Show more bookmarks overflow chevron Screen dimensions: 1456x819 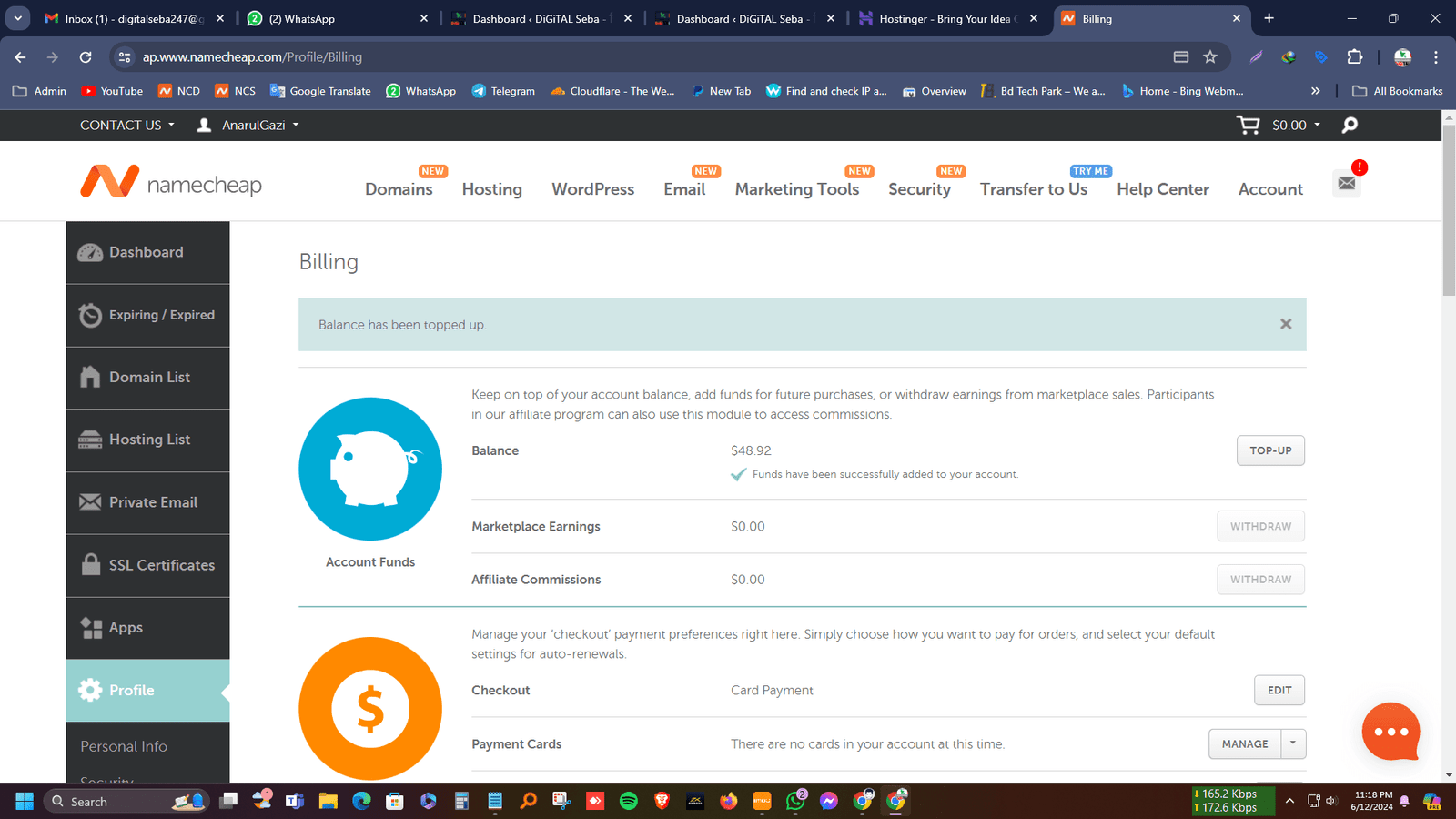pyautogui.click(x=1315, y=91)
